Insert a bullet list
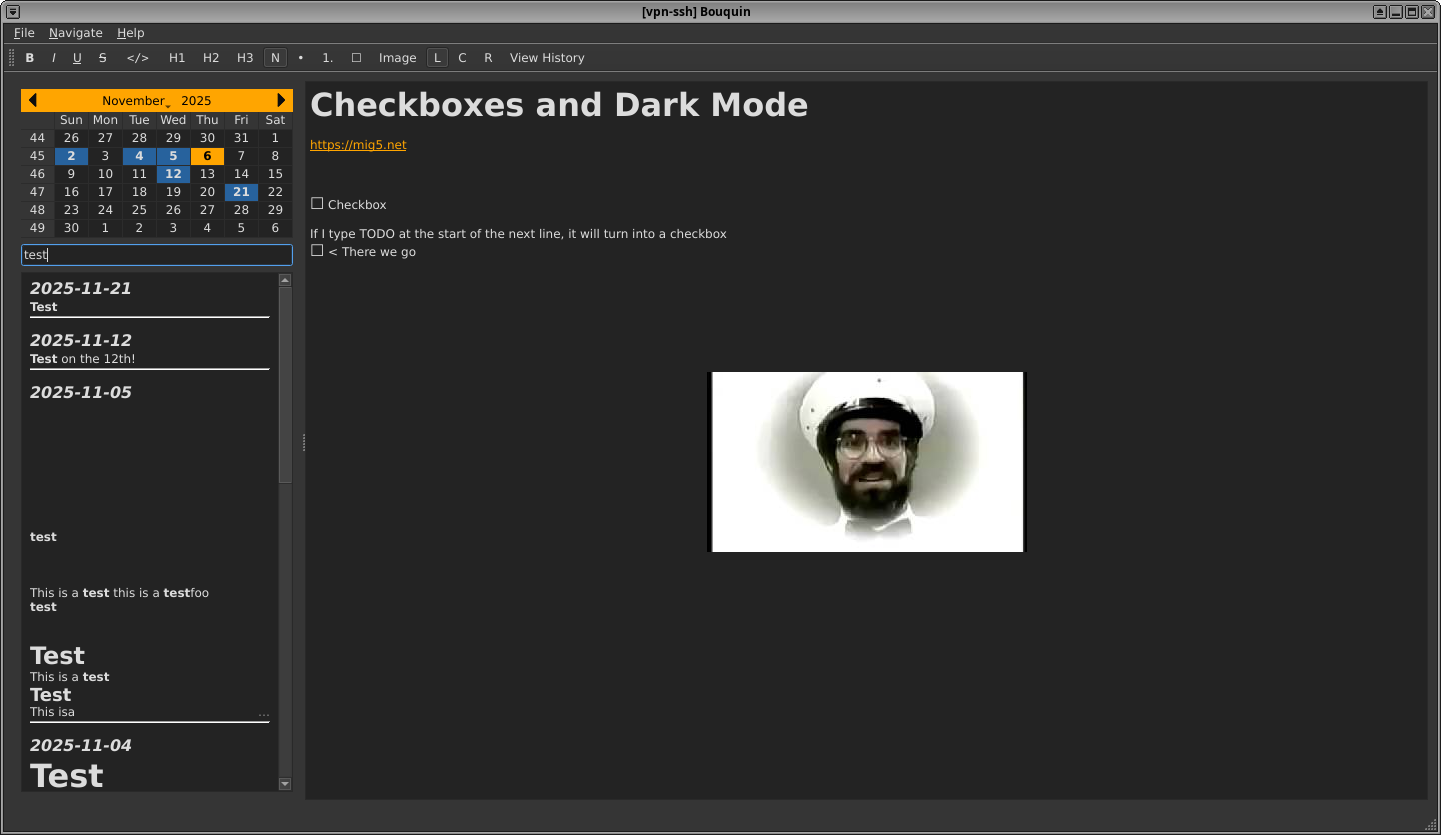 300,57
